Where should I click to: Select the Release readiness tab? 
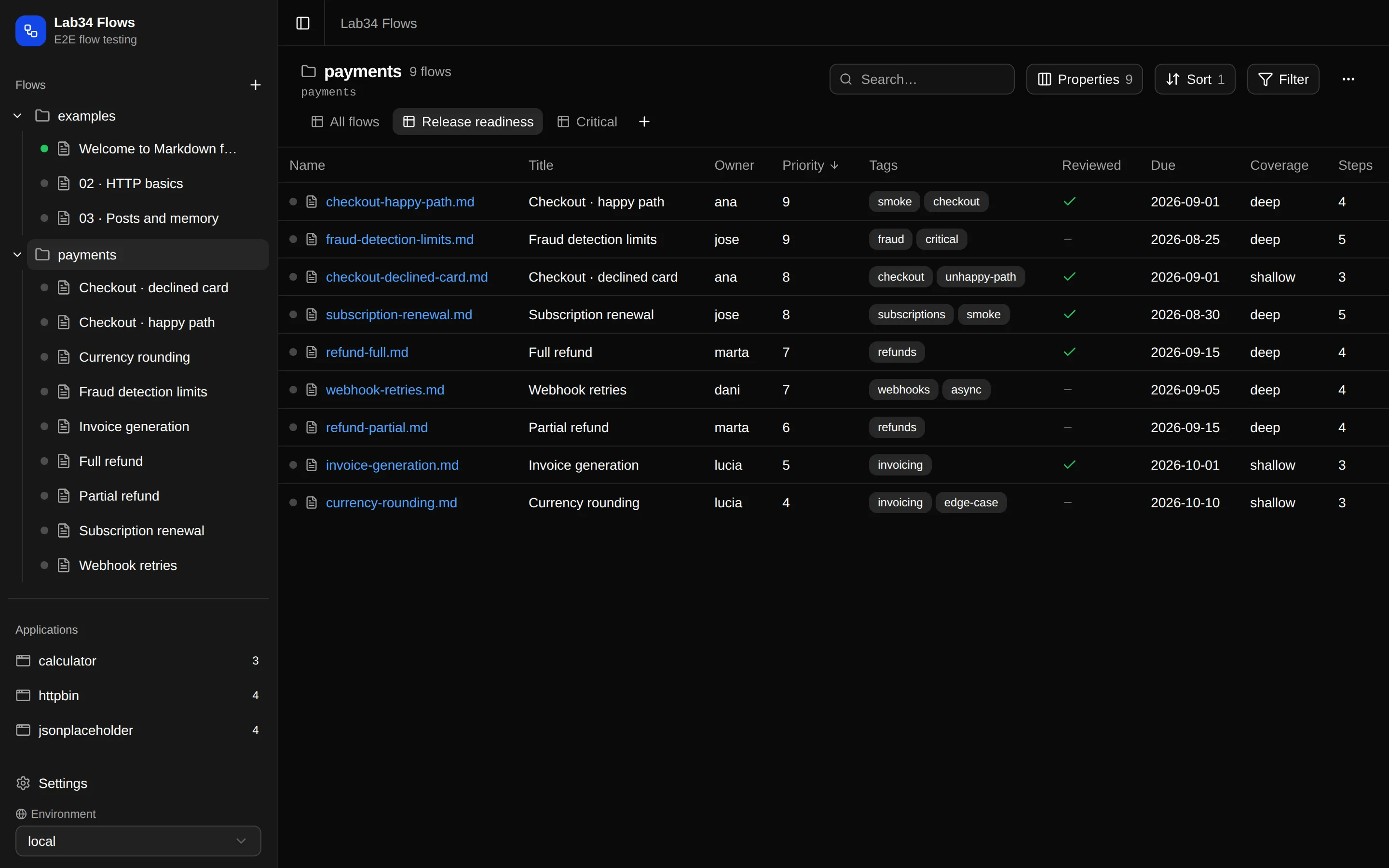point(468,122)
